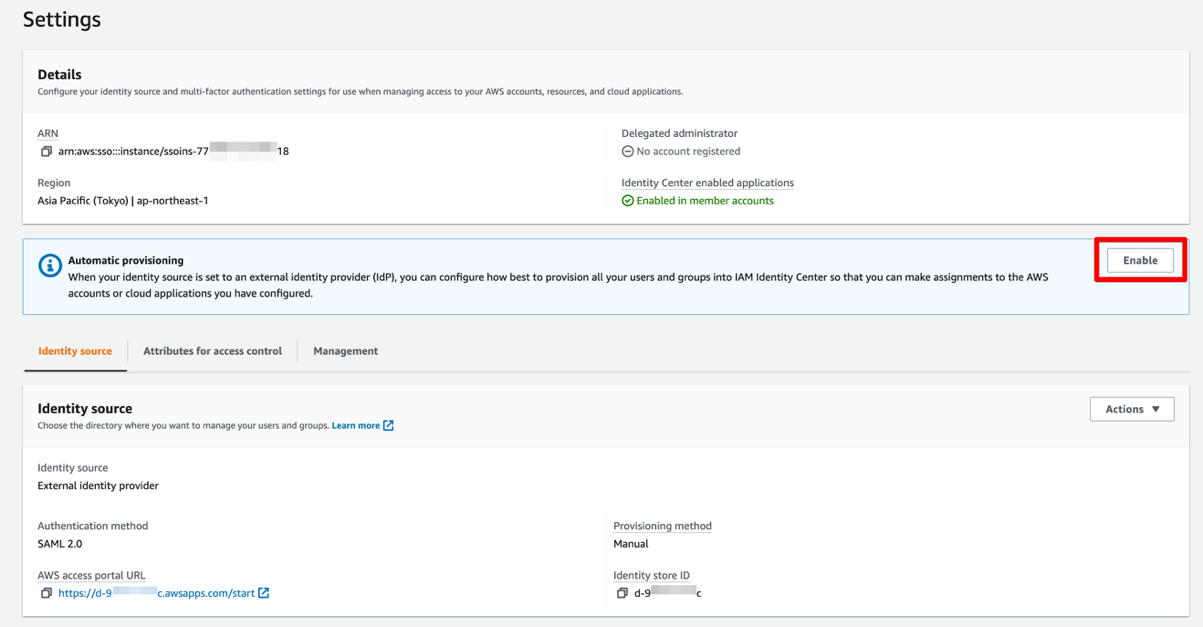Follow the Learn more link
The width and height of the screenshot is (1203, 627).
pos(356,426)
